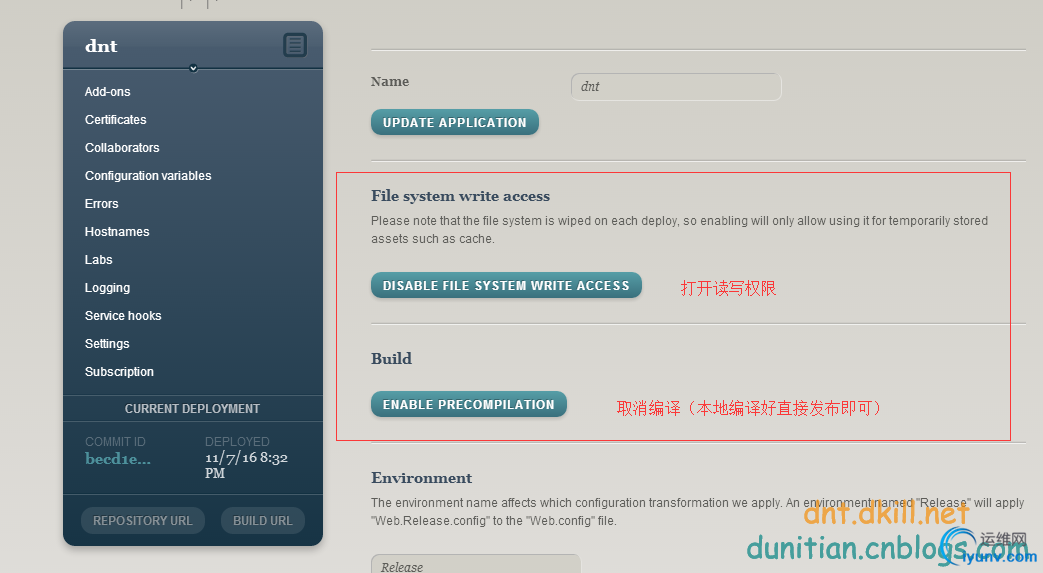Screen dimensions: 1043x573
Task: Open the Certificates section
Action: (x=116, y=120)
